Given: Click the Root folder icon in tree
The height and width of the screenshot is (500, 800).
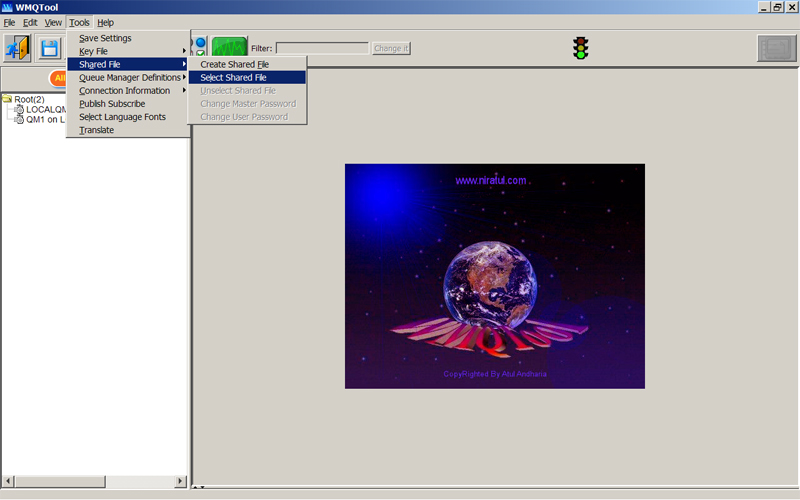Looking at the screenshot, I should tap(7, 99).
